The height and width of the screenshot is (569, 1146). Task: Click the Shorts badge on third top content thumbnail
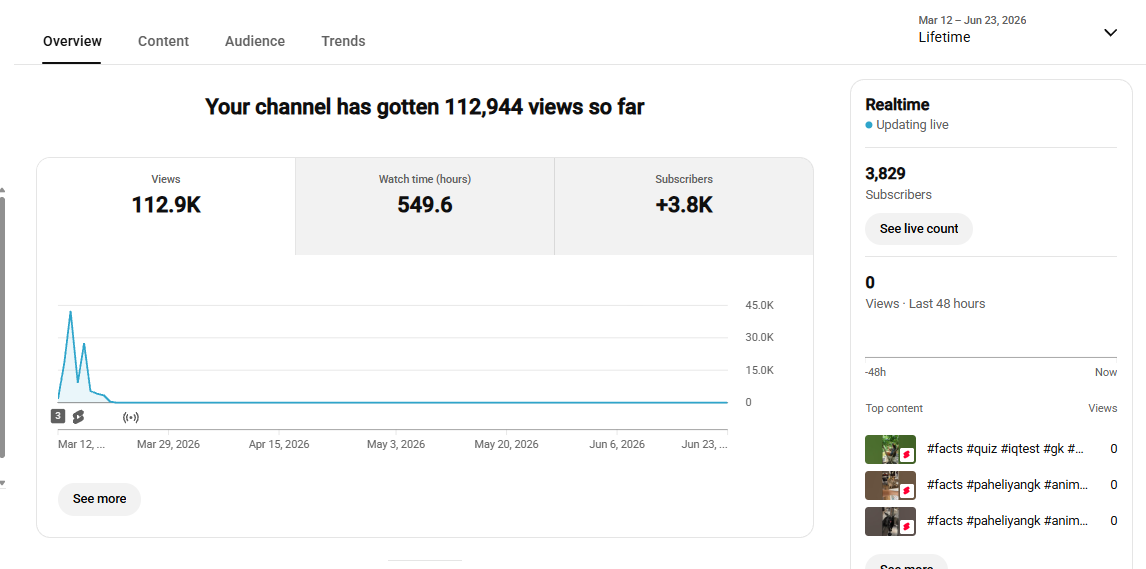[907, 526]
